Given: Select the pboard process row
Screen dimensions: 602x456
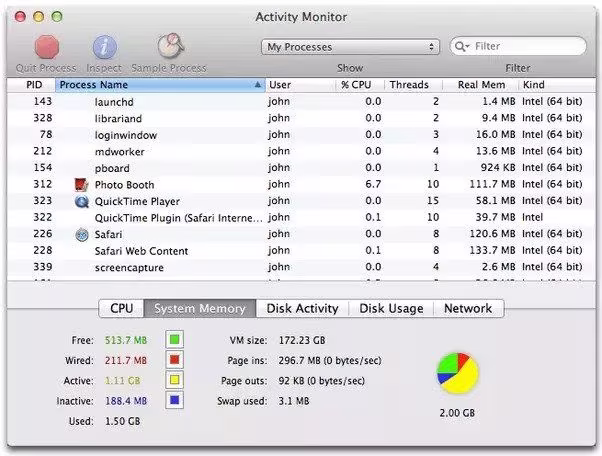Looking at the screenshot, I should point(301,168).
